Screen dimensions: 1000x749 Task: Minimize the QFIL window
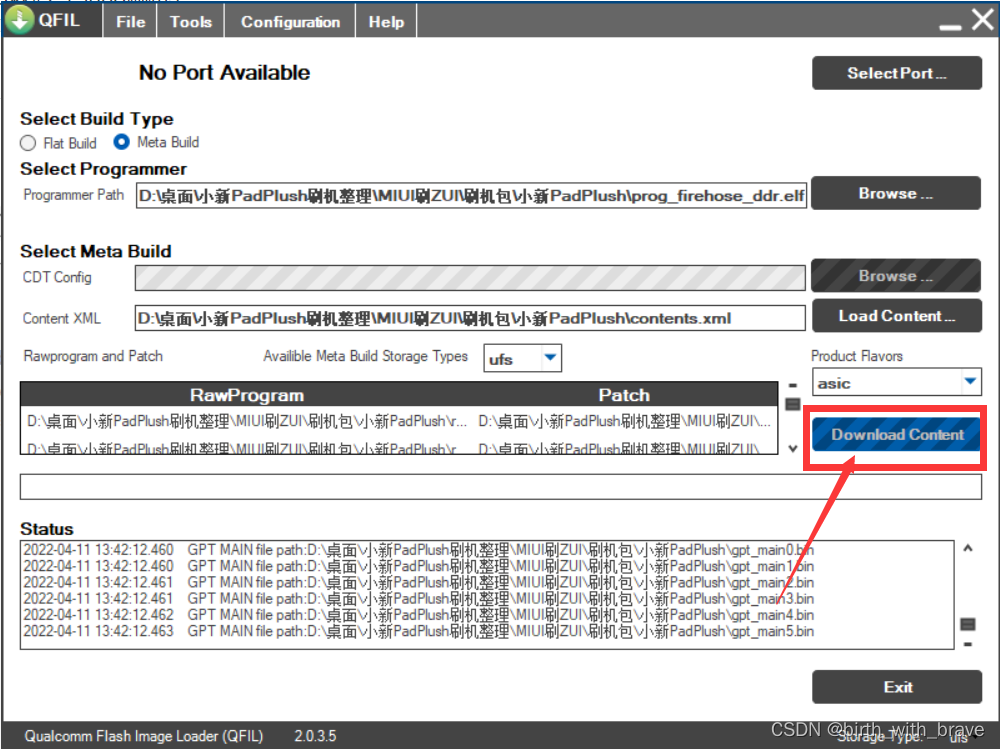(950, 27)
